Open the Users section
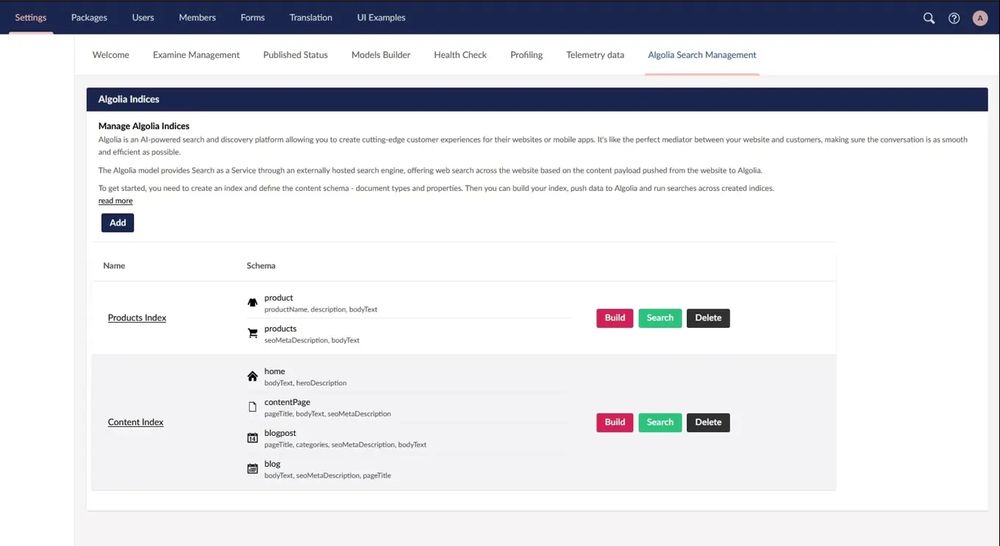1000x546 pixels. [143, 17]
